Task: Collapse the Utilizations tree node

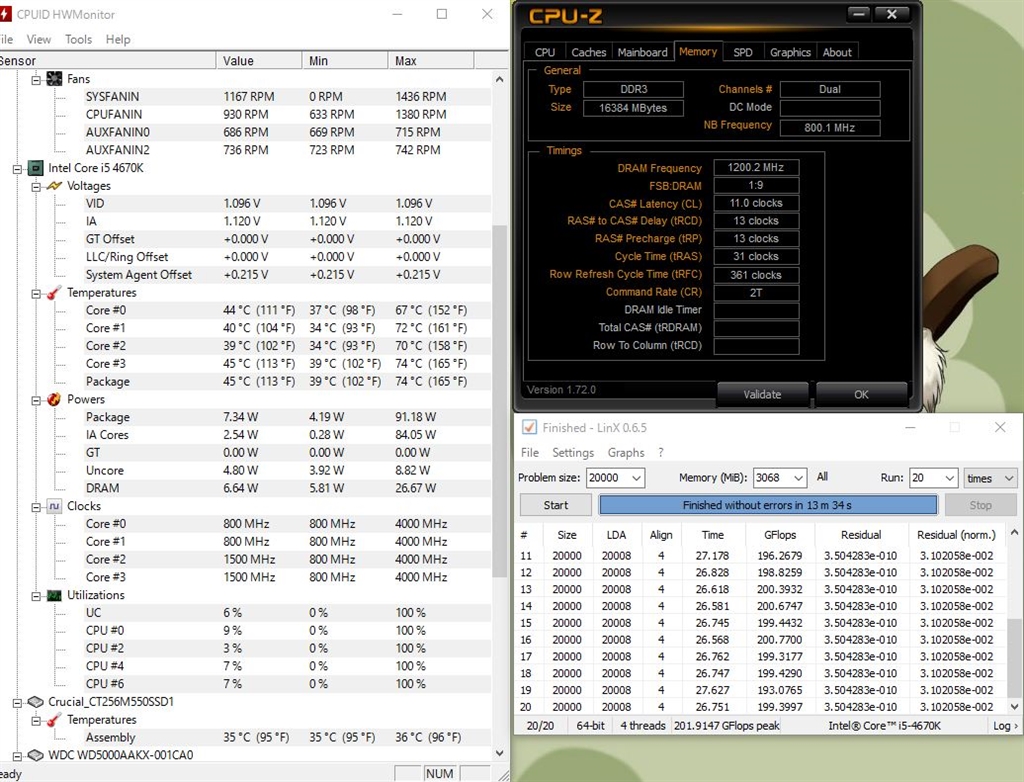Action: tap(36, 596)
